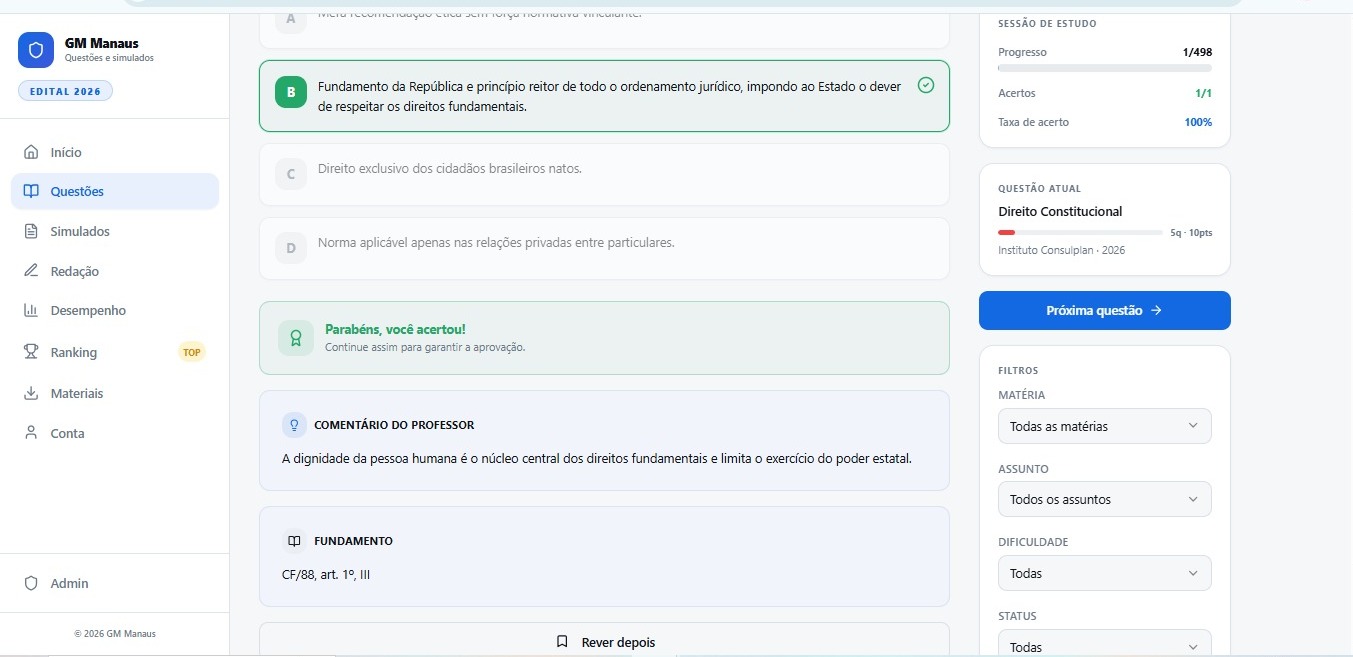Click the Questões book icon
This screenshot has height=657, width=1353.
(x=31, y=191)
